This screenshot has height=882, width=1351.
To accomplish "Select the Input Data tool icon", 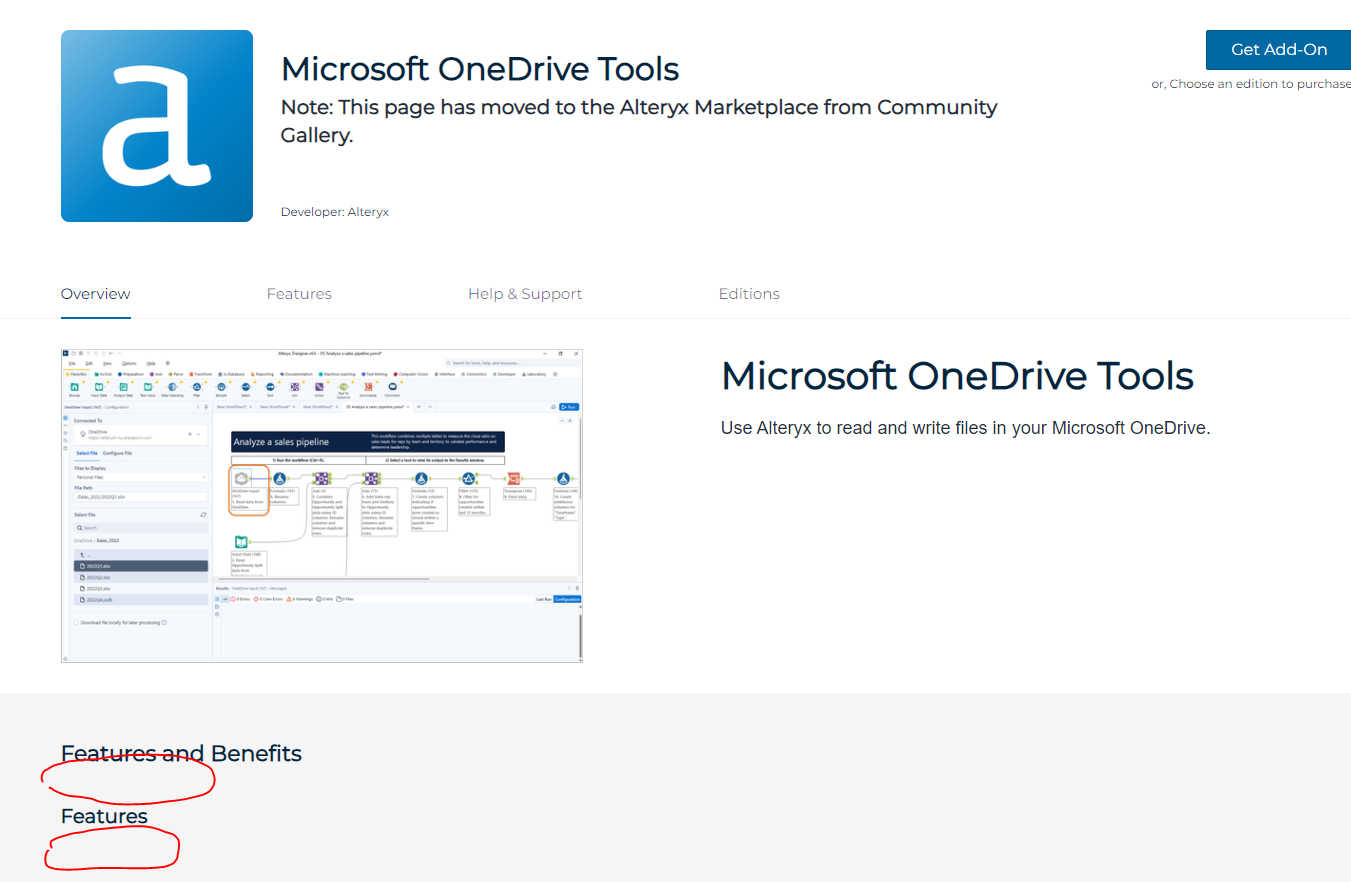I will pos(98,388).
